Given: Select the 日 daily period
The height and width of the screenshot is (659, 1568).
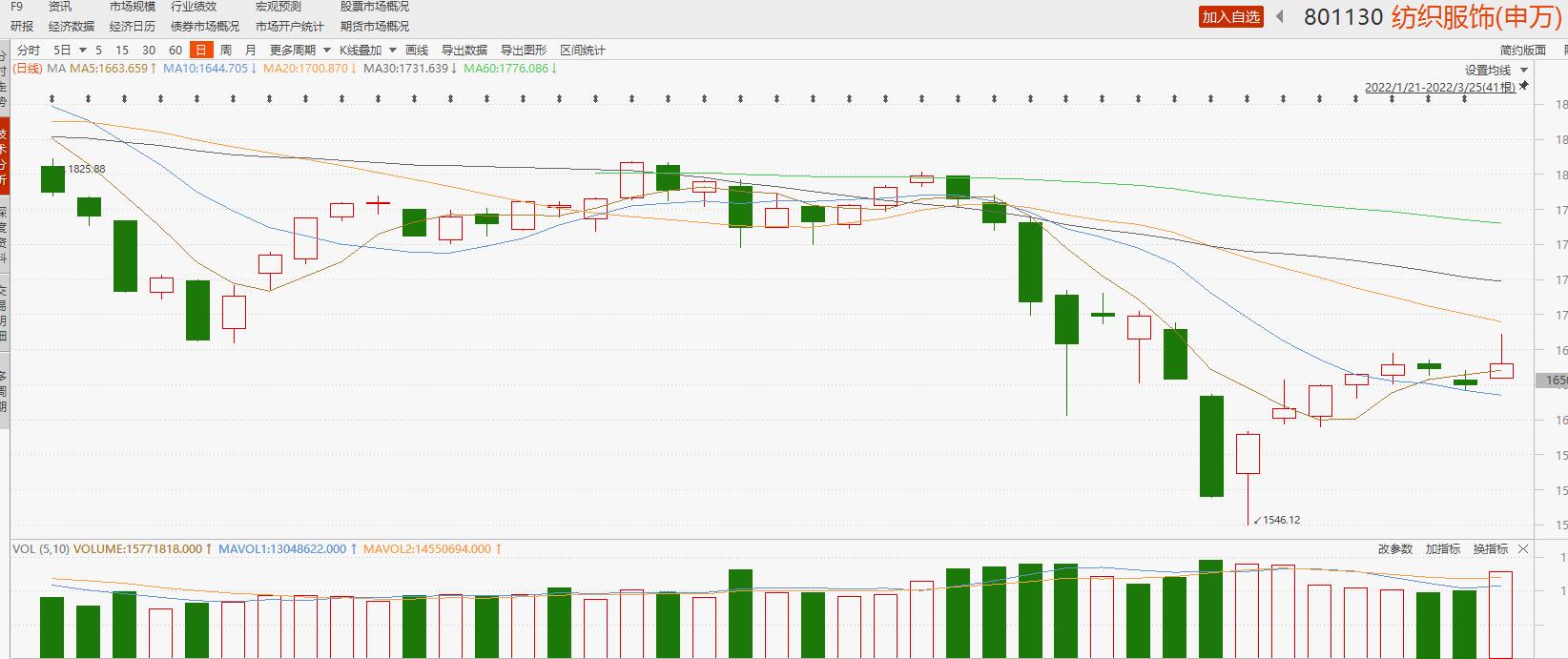Looking at the screenshot, I should 200,50.
